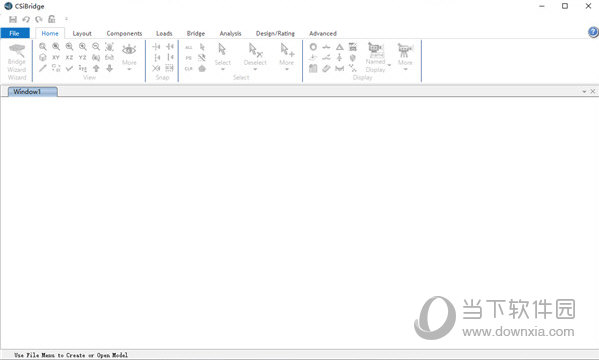Image resolution: width=599 pixels, height=361 pixels.
Task: Launch the Bridge Wizard
Action: [x=17, y=62]
